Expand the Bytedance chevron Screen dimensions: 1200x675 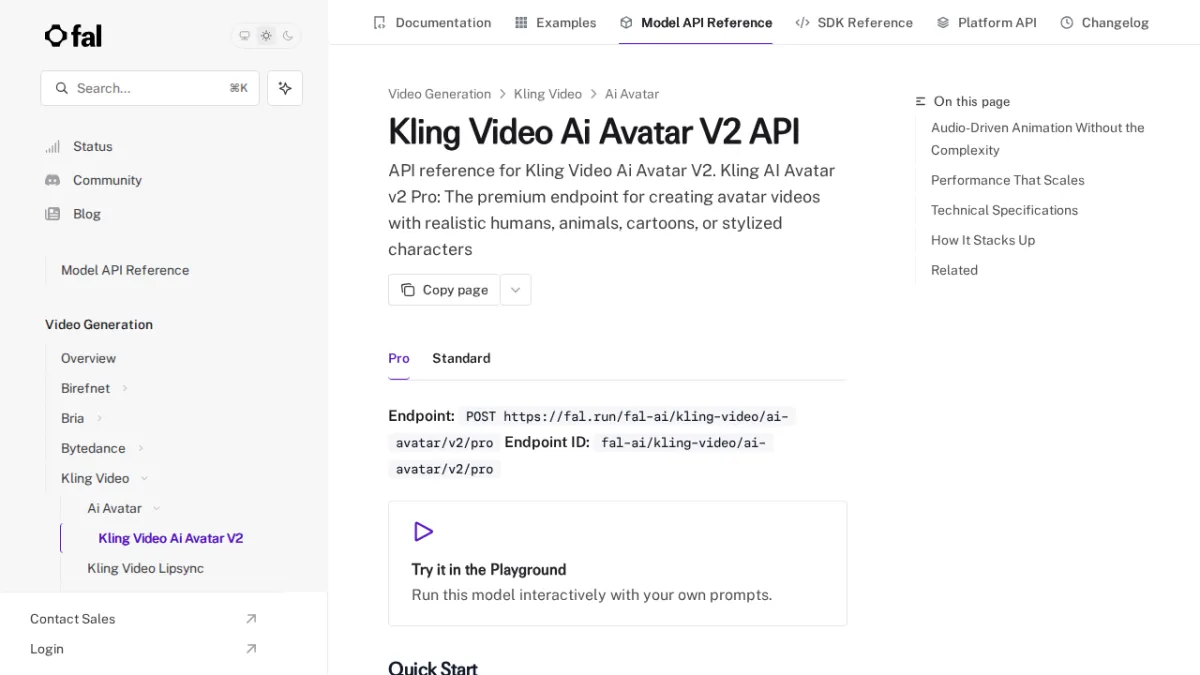pyautogui.click(x=141, y=448)
